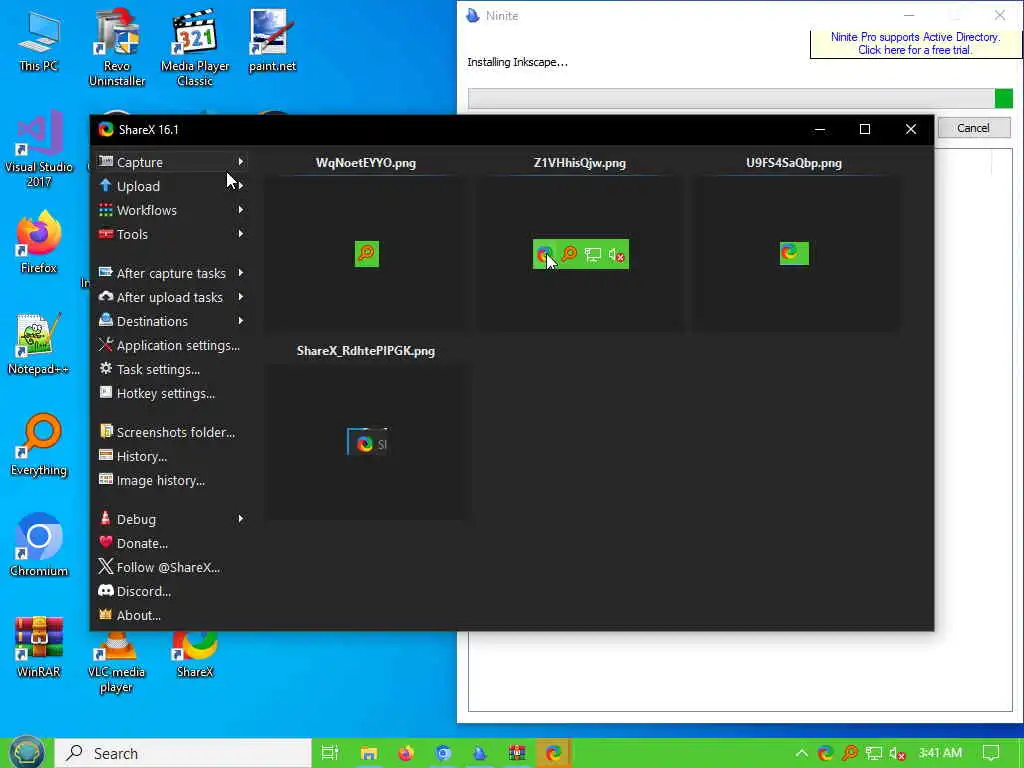Screen dimensions: 1024x768
Task: Open WinRAR desktop icon
Action: (39, 647)
